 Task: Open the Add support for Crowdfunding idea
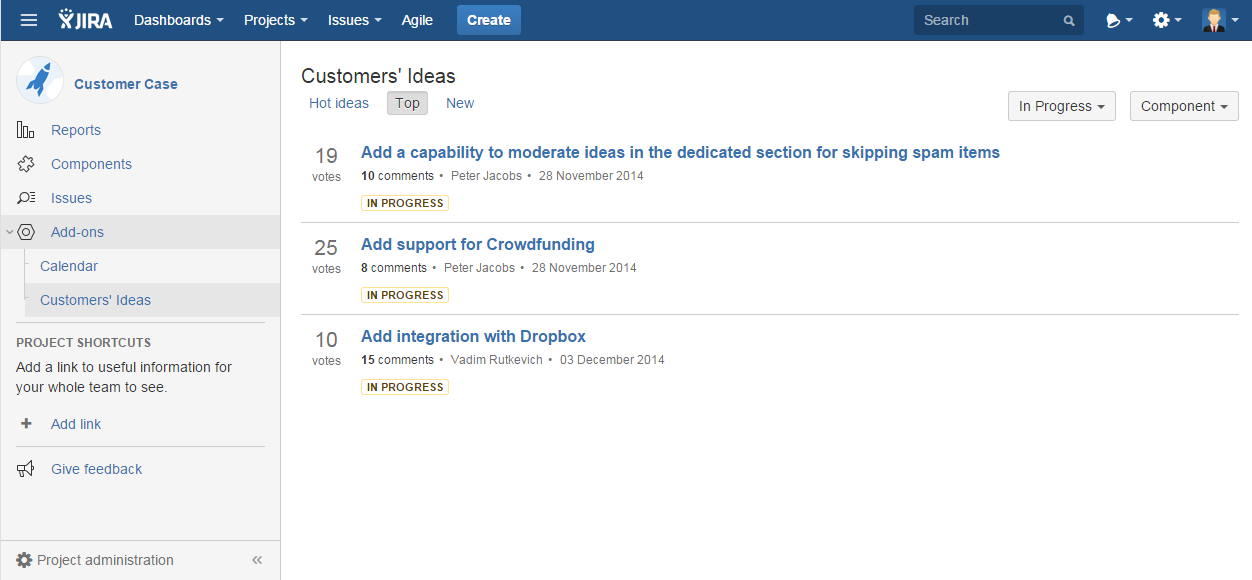pos(478,244)
